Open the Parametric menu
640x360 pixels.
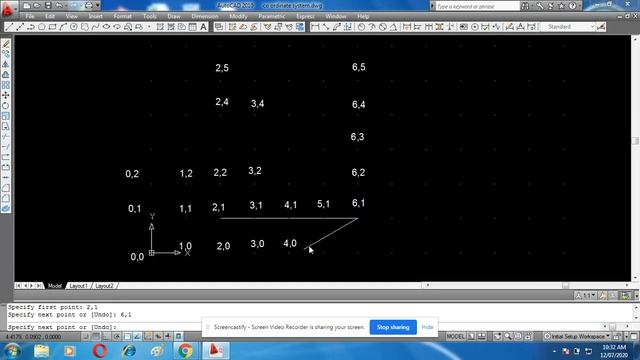[272, 16]
